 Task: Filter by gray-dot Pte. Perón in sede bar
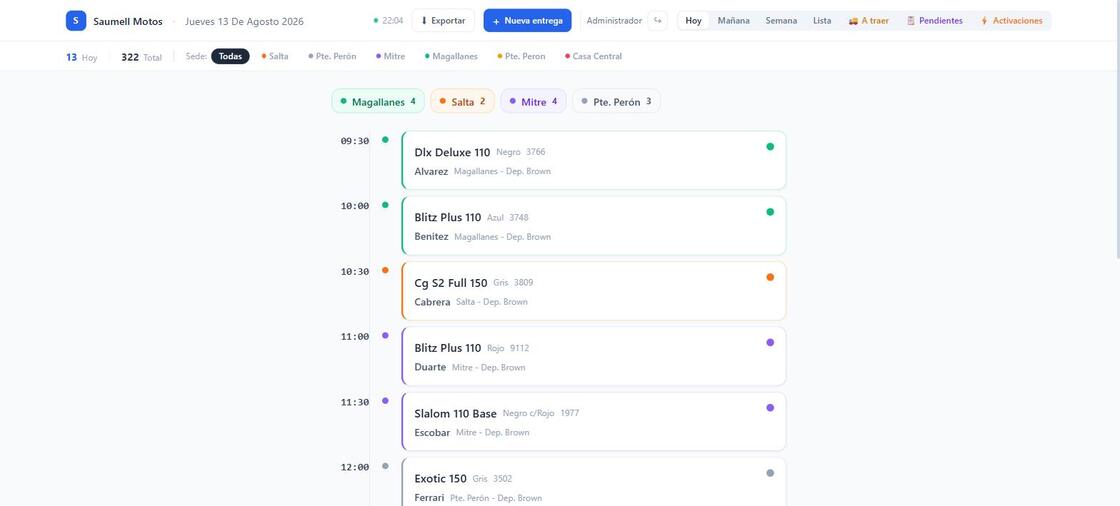point(332,56)
